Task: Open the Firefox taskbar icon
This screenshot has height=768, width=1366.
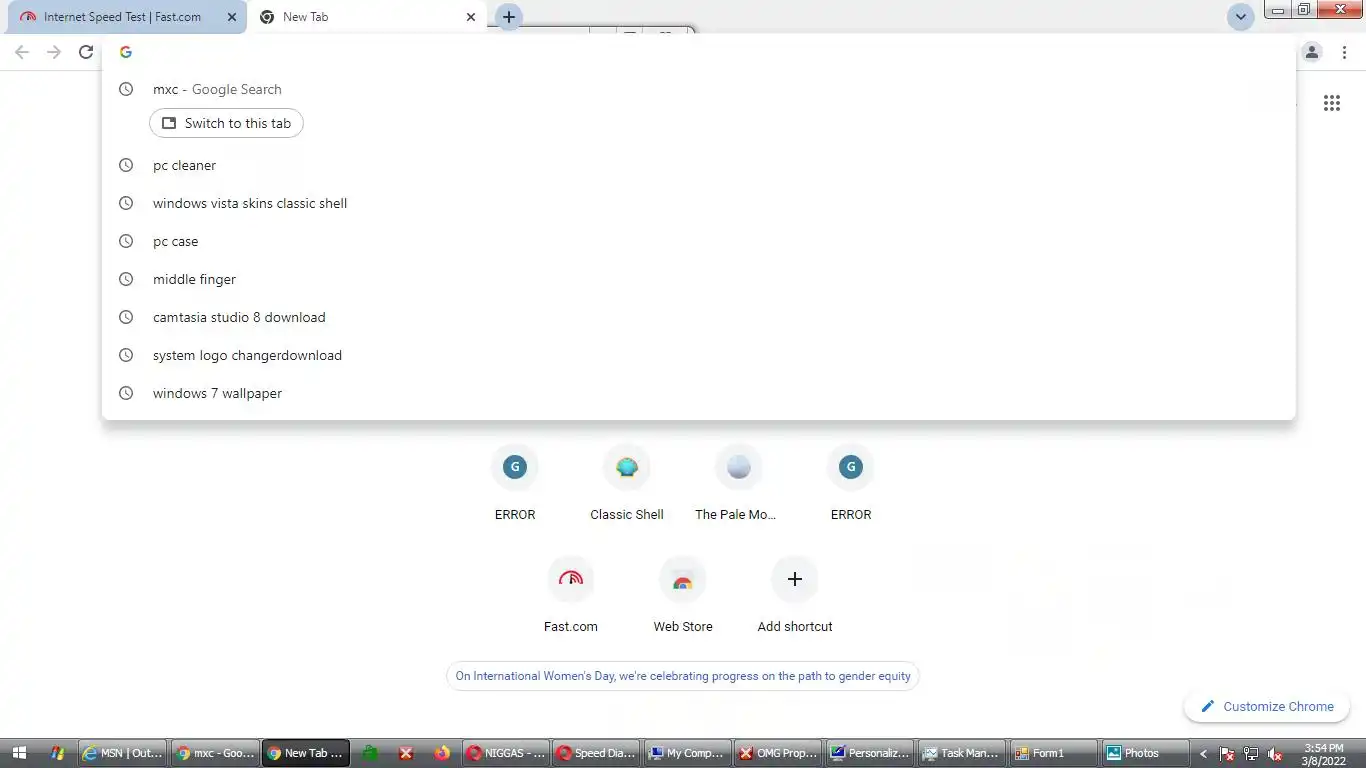Action: pos(442,753)
